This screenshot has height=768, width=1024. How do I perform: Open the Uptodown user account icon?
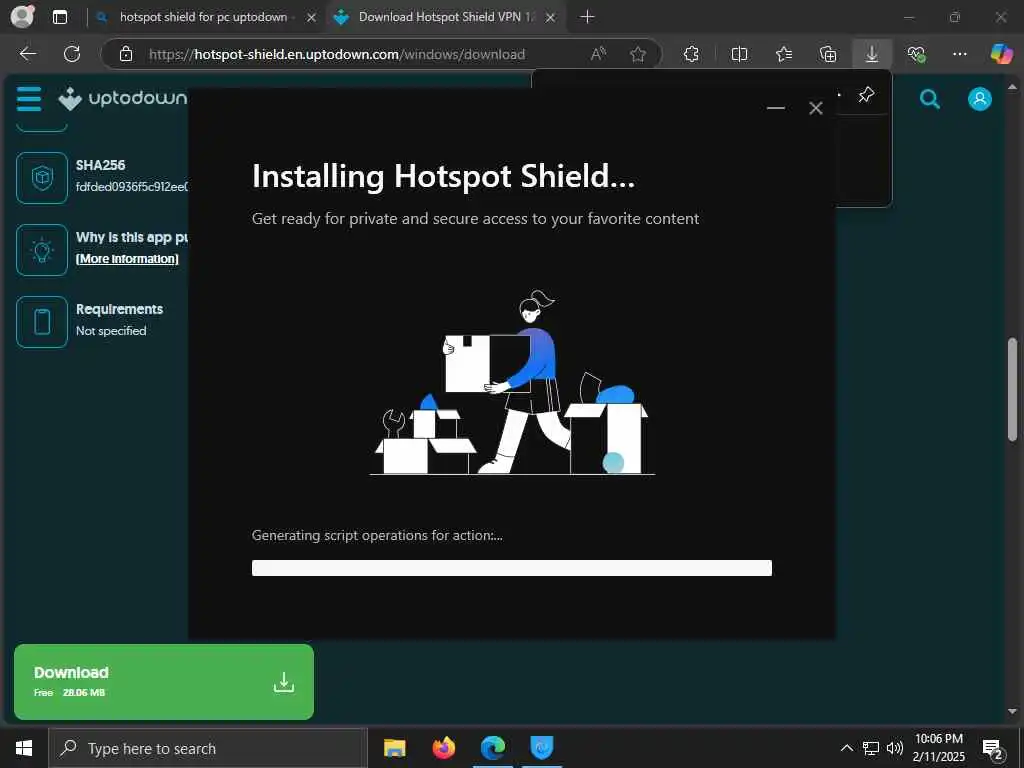[980, 99]
